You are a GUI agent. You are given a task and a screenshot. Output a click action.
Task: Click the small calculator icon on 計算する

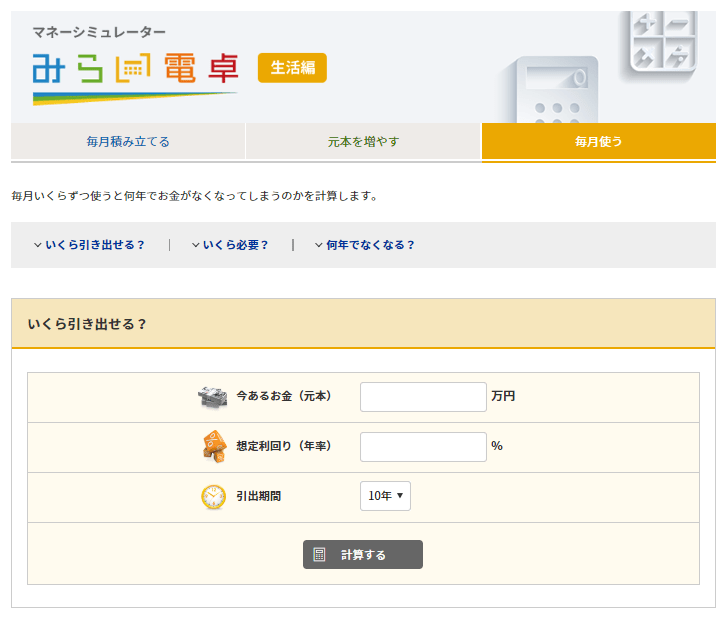click(x=320, y=555)
